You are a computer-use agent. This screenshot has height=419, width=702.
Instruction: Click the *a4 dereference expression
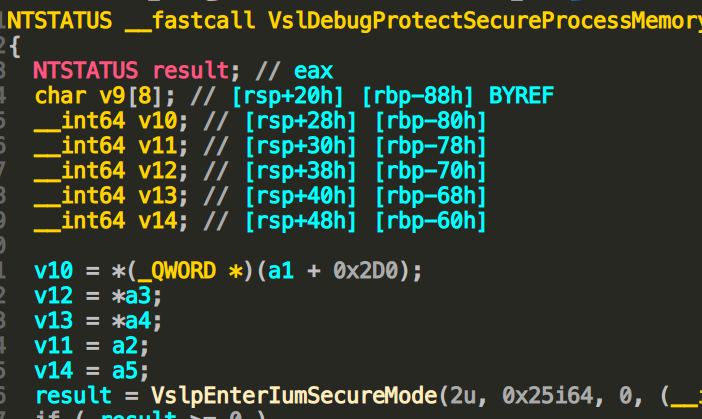132,321
